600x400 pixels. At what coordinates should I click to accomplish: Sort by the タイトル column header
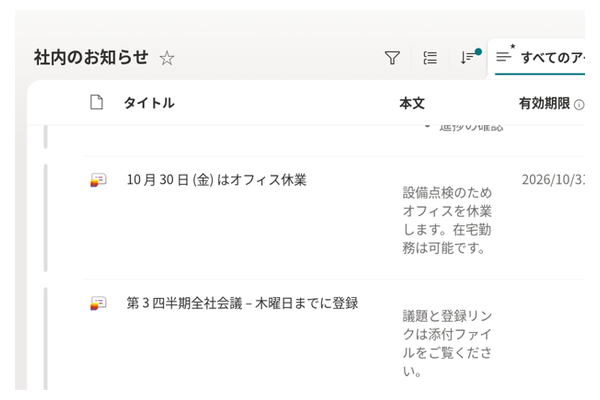(x=149, y=103)
